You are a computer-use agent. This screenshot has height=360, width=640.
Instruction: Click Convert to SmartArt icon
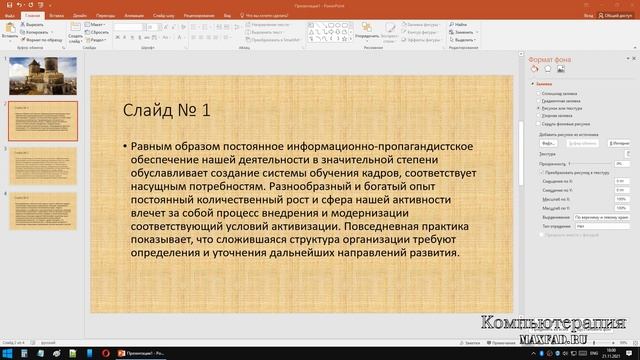coord(248,40)
